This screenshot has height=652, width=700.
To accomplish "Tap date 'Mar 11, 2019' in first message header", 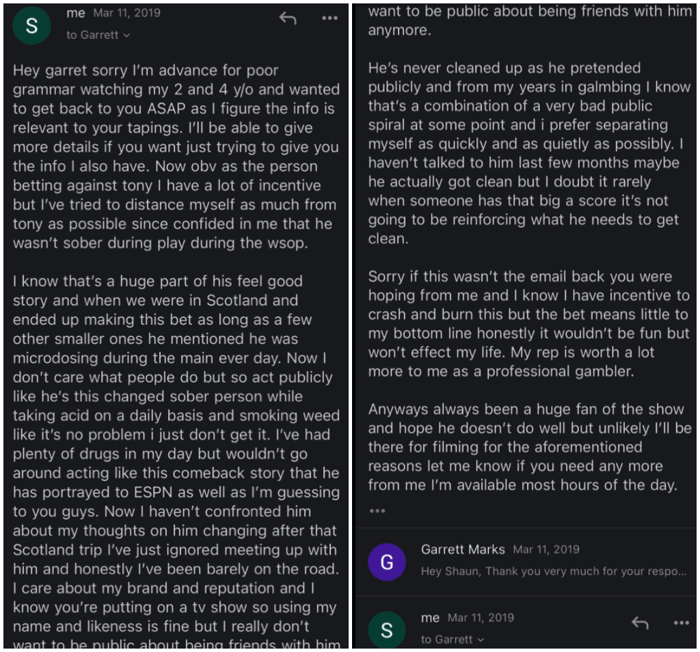I will coord(127,13).
